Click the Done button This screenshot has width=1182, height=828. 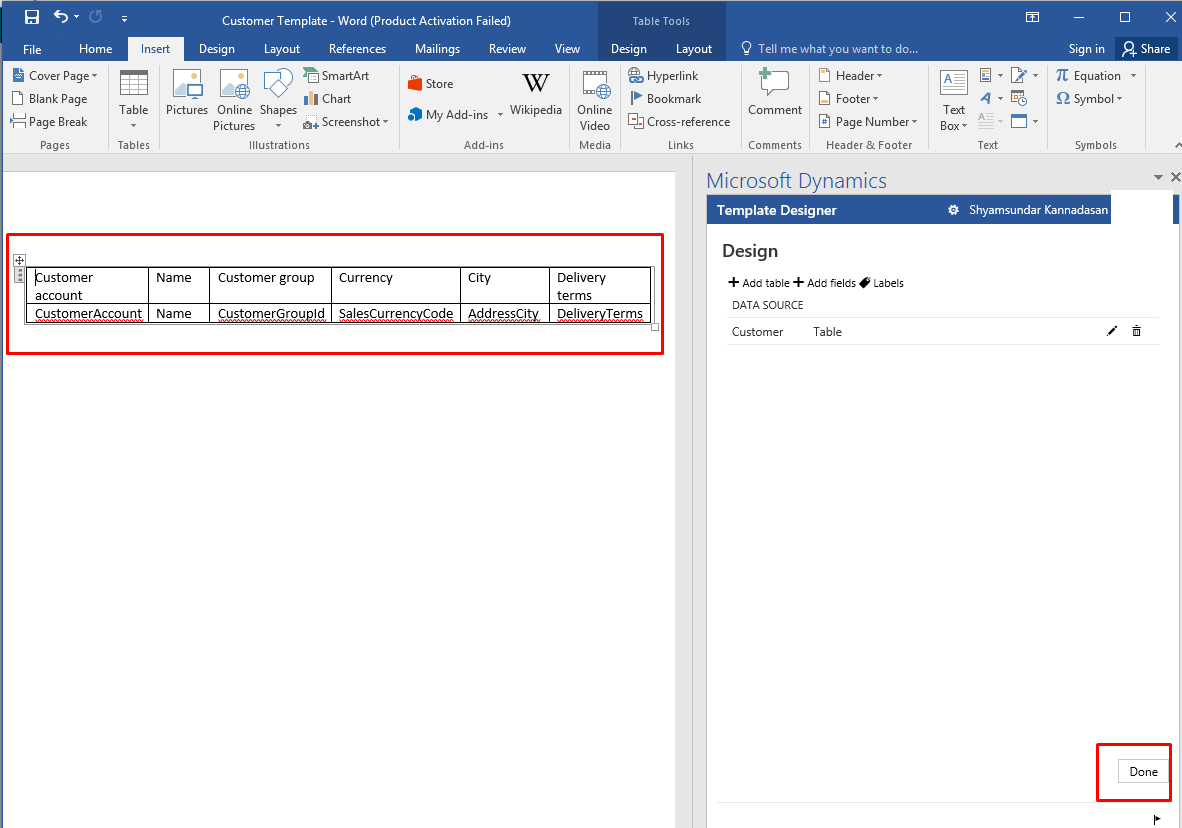(1143, 771)
